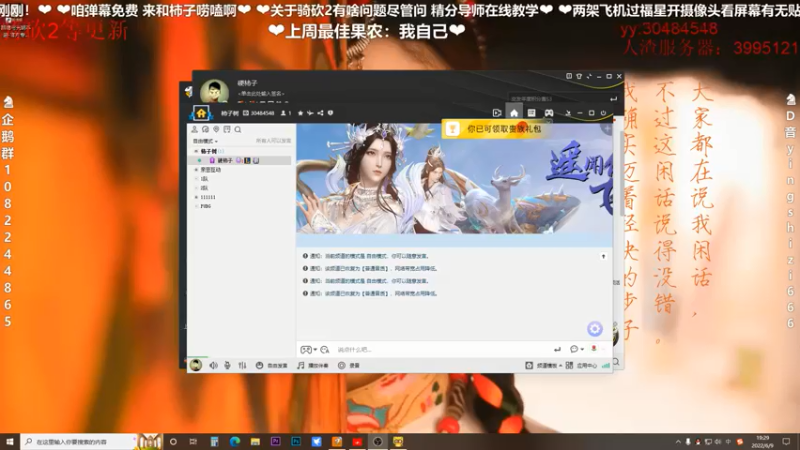Click the game artwork banner
800x450 pixels.
tap(454, 179)
